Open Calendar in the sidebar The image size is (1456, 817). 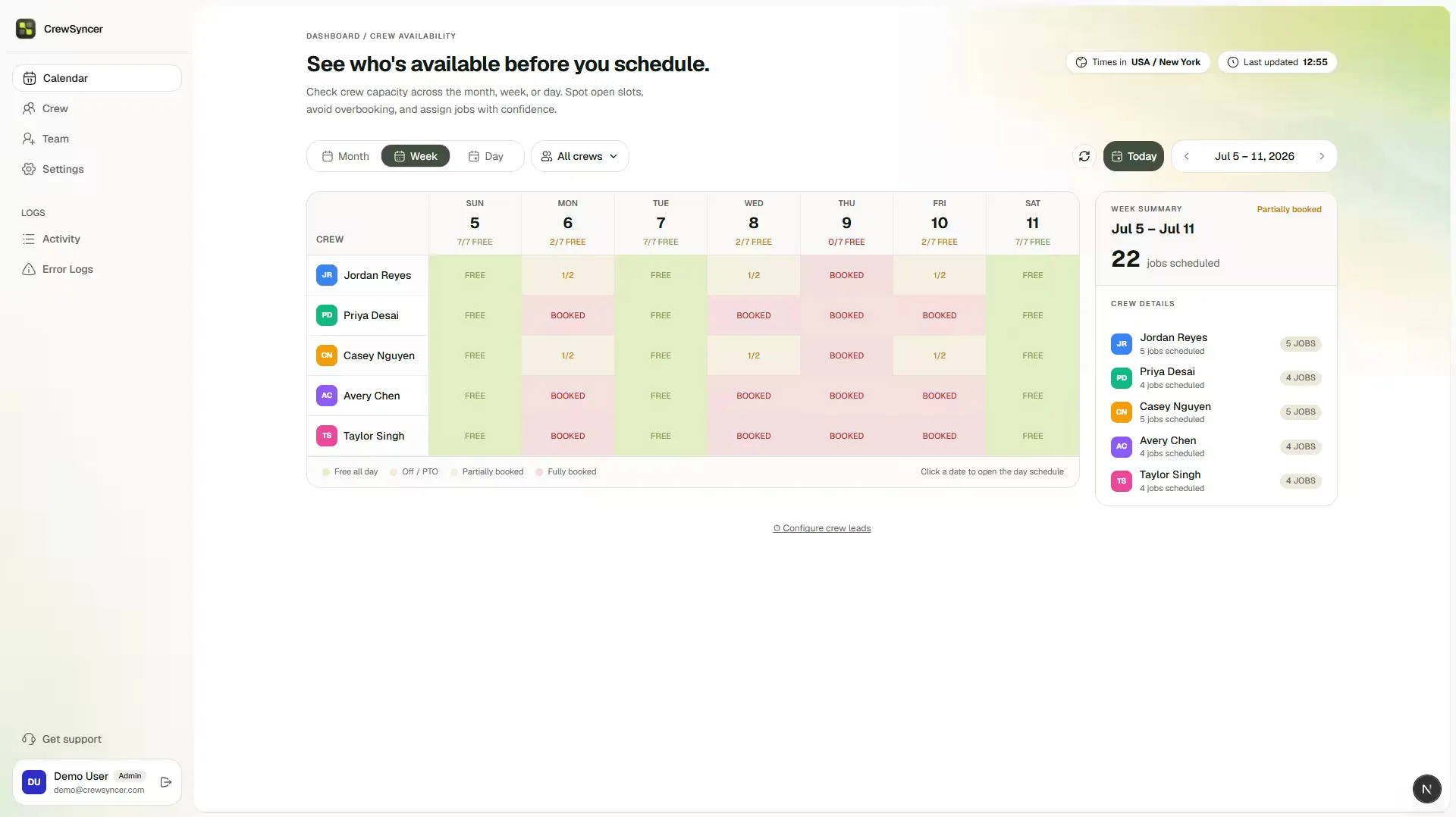click(x=97, y=78)
